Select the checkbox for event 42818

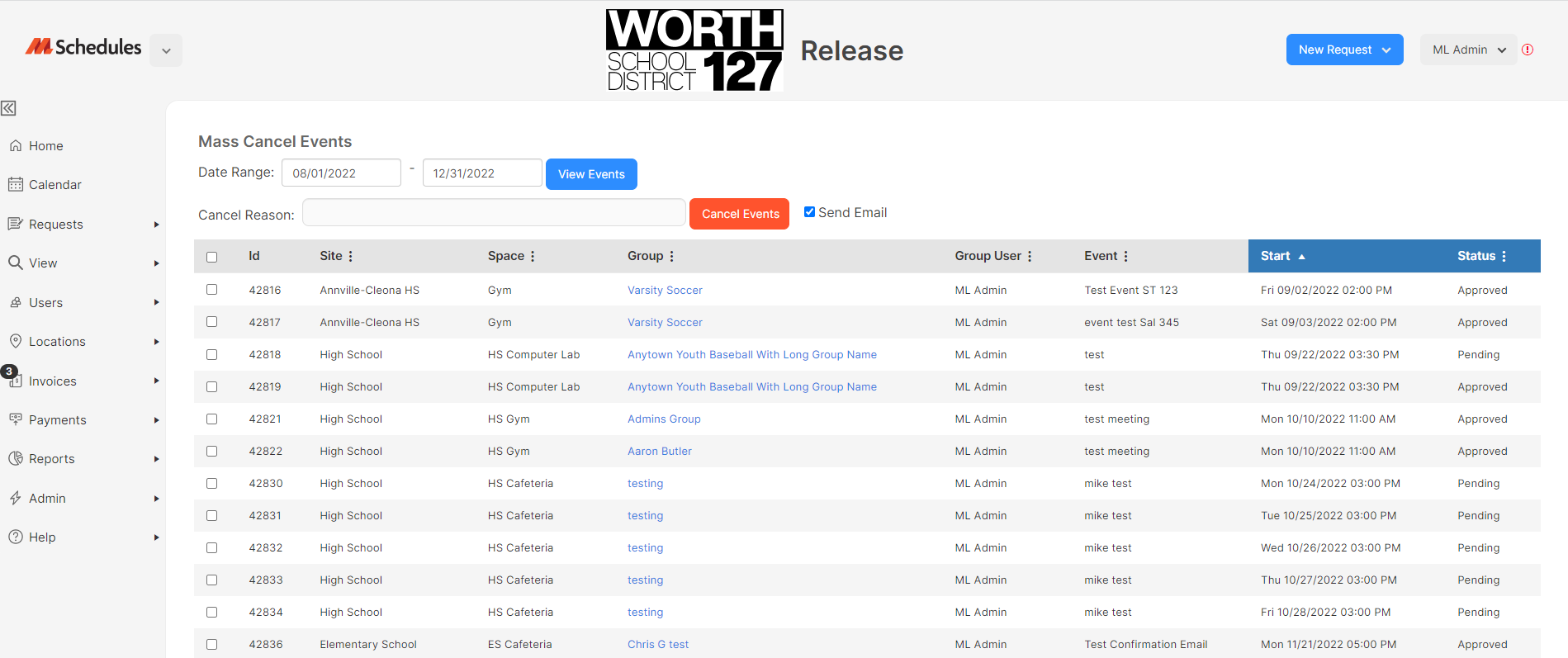click(x=212, y=354)
